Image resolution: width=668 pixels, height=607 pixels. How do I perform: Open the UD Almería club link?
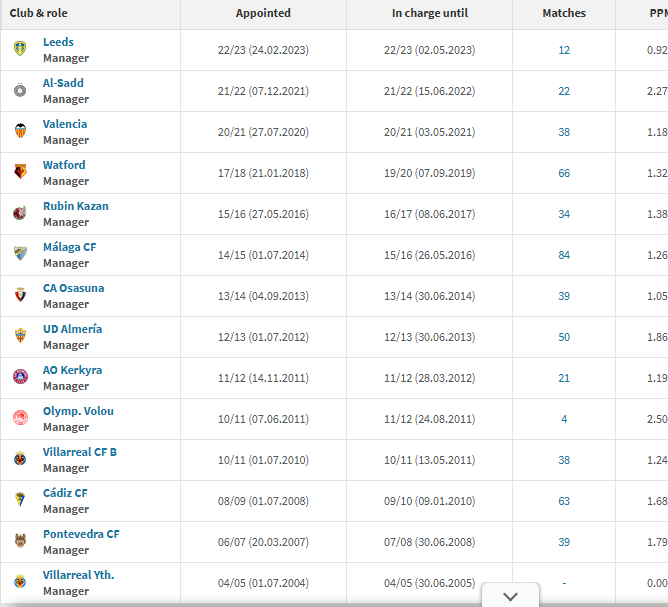click(72, 329)
